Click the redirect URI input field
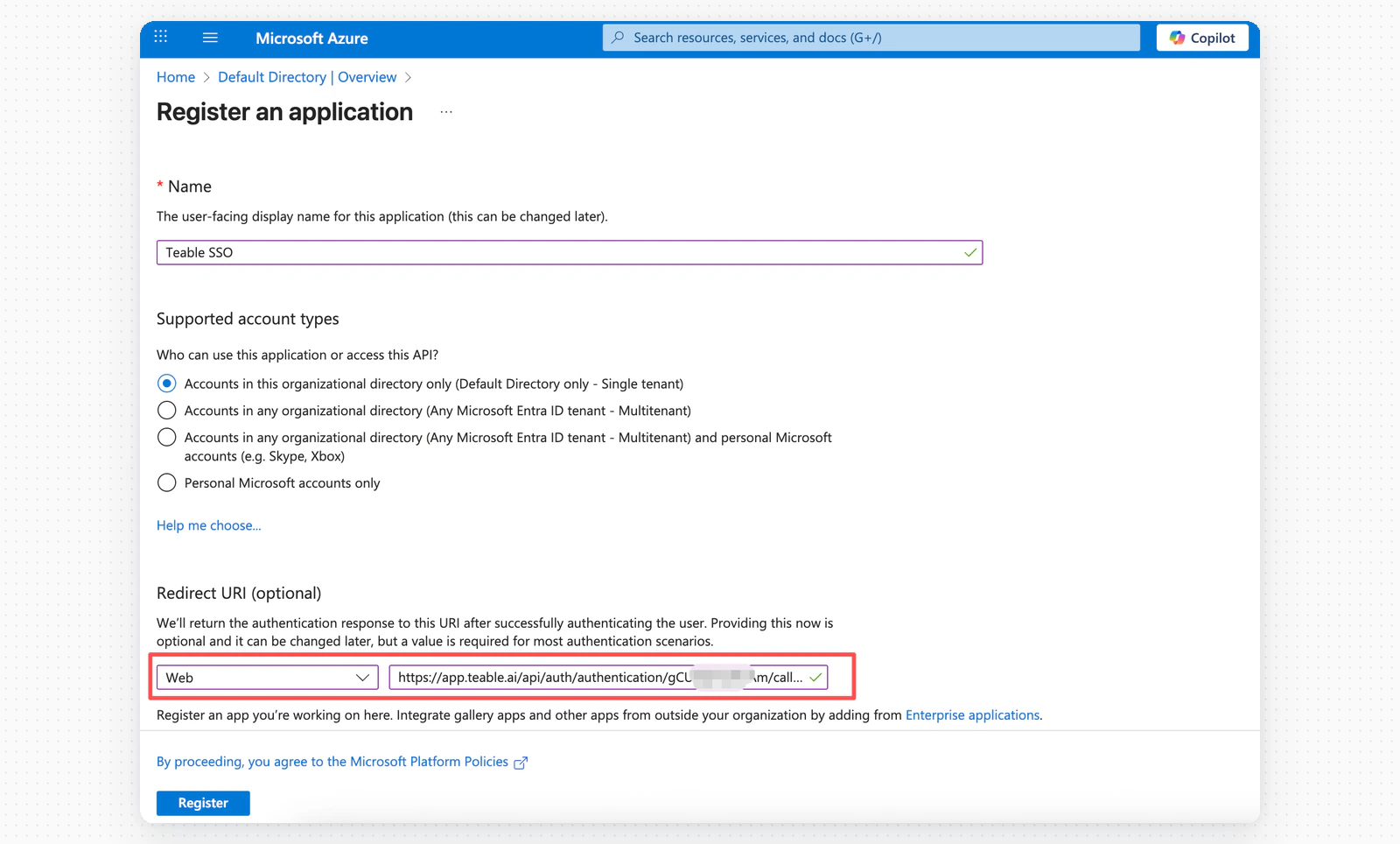The height and width of the screenshot is (844, 1400). point(608,678)
